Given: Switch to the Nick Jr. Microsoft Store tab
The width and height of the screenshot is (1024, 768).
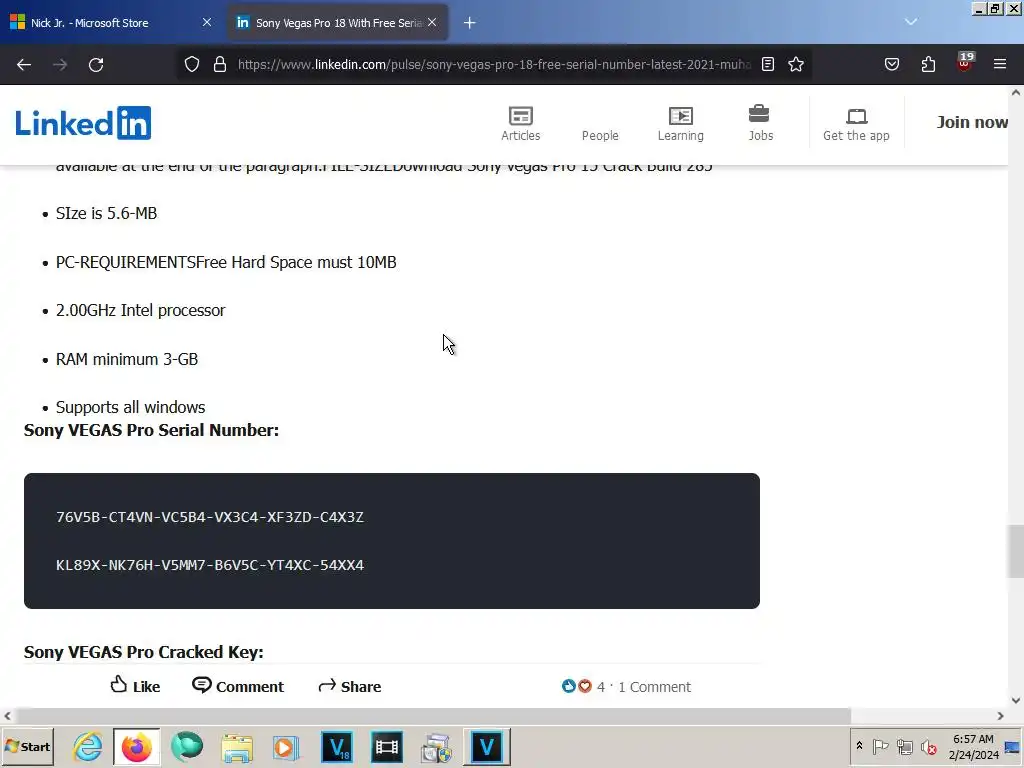Looking at the screenshot, I should (111, 23).
